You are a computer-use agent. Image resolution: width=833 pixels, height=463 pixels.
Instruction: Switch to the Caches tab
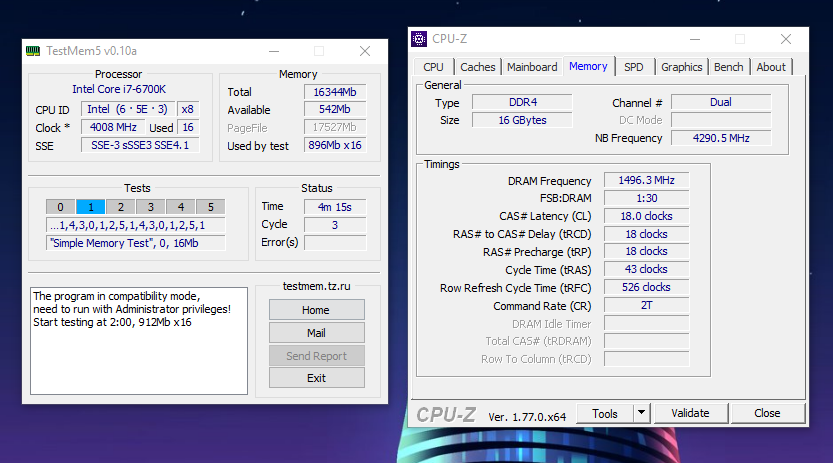(x=478, y=67)
